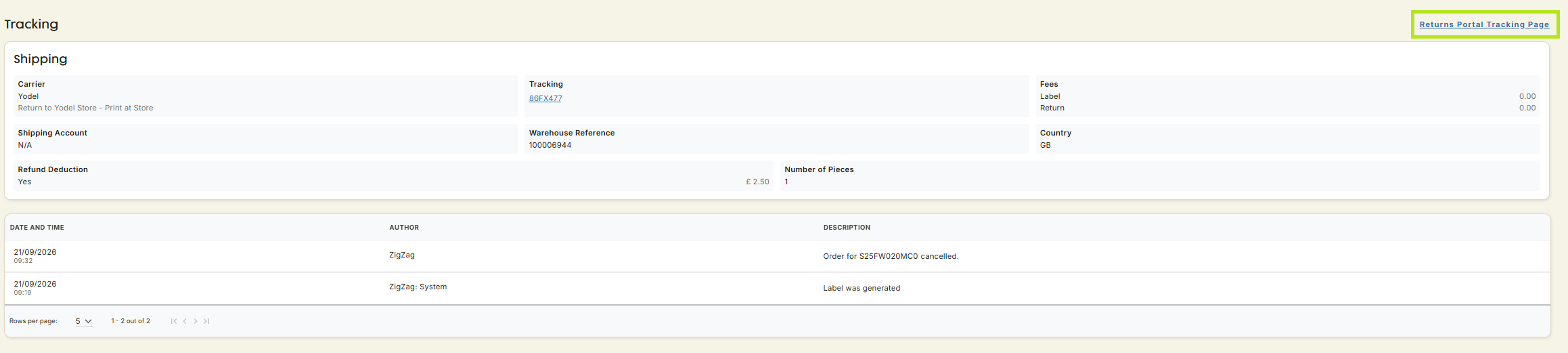The height and width of the screenshot is (353, 1568).
Task: Click the Return fee row
Action: point(1288,108)
